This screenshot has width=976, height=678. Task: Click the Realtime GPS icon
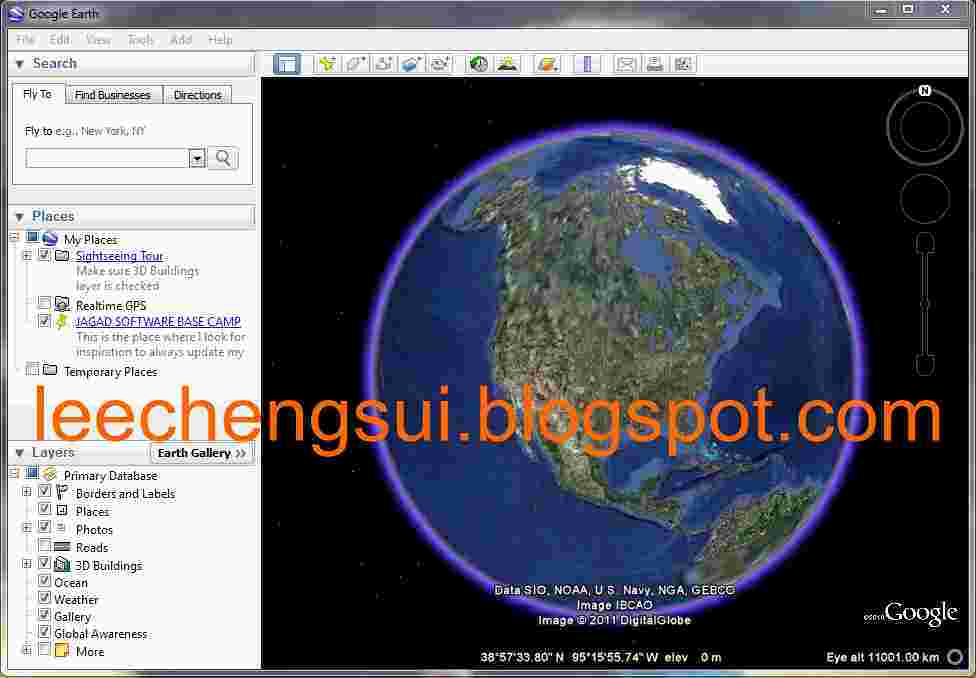click(x=62, y=304)
